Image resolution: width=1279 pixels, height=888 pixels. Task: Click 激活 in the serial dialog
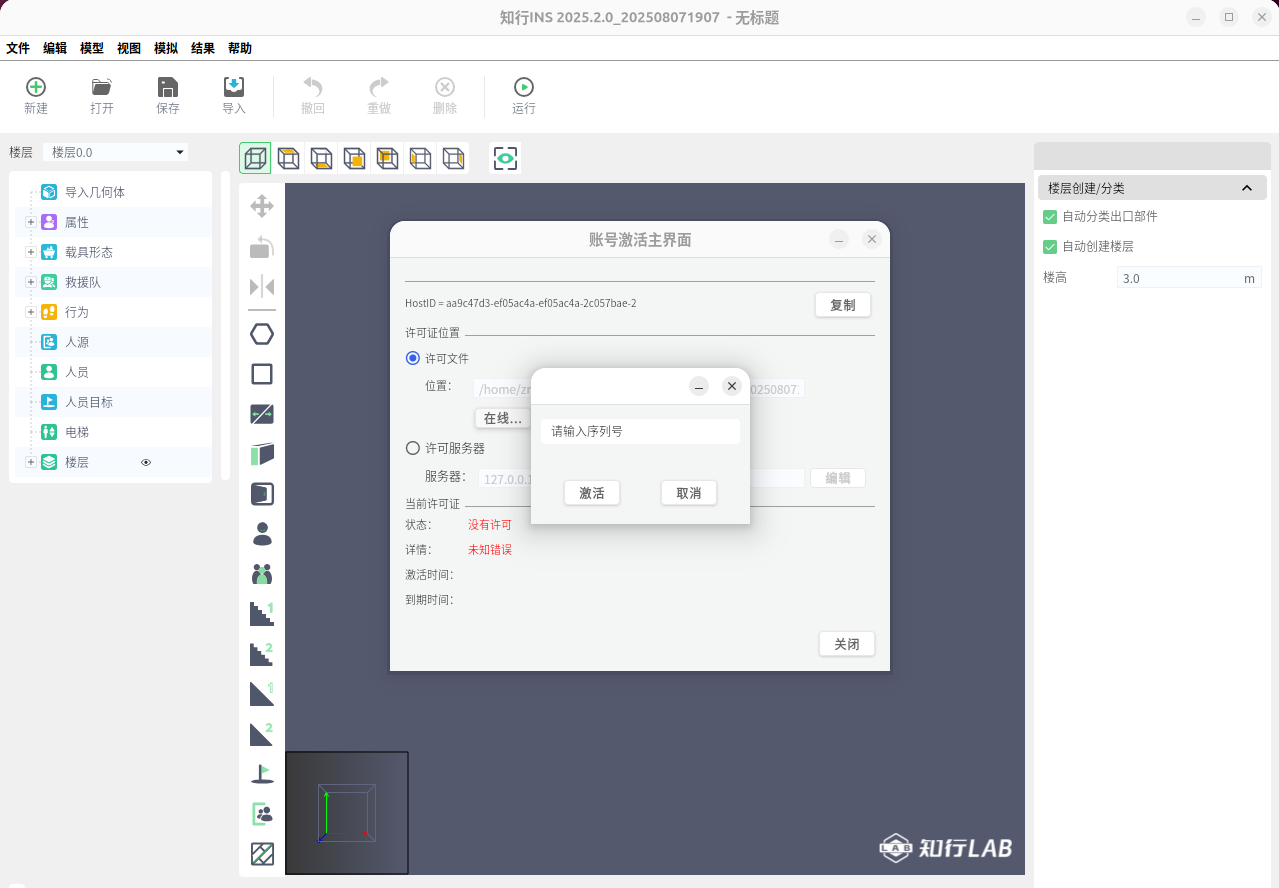(592, 493)
